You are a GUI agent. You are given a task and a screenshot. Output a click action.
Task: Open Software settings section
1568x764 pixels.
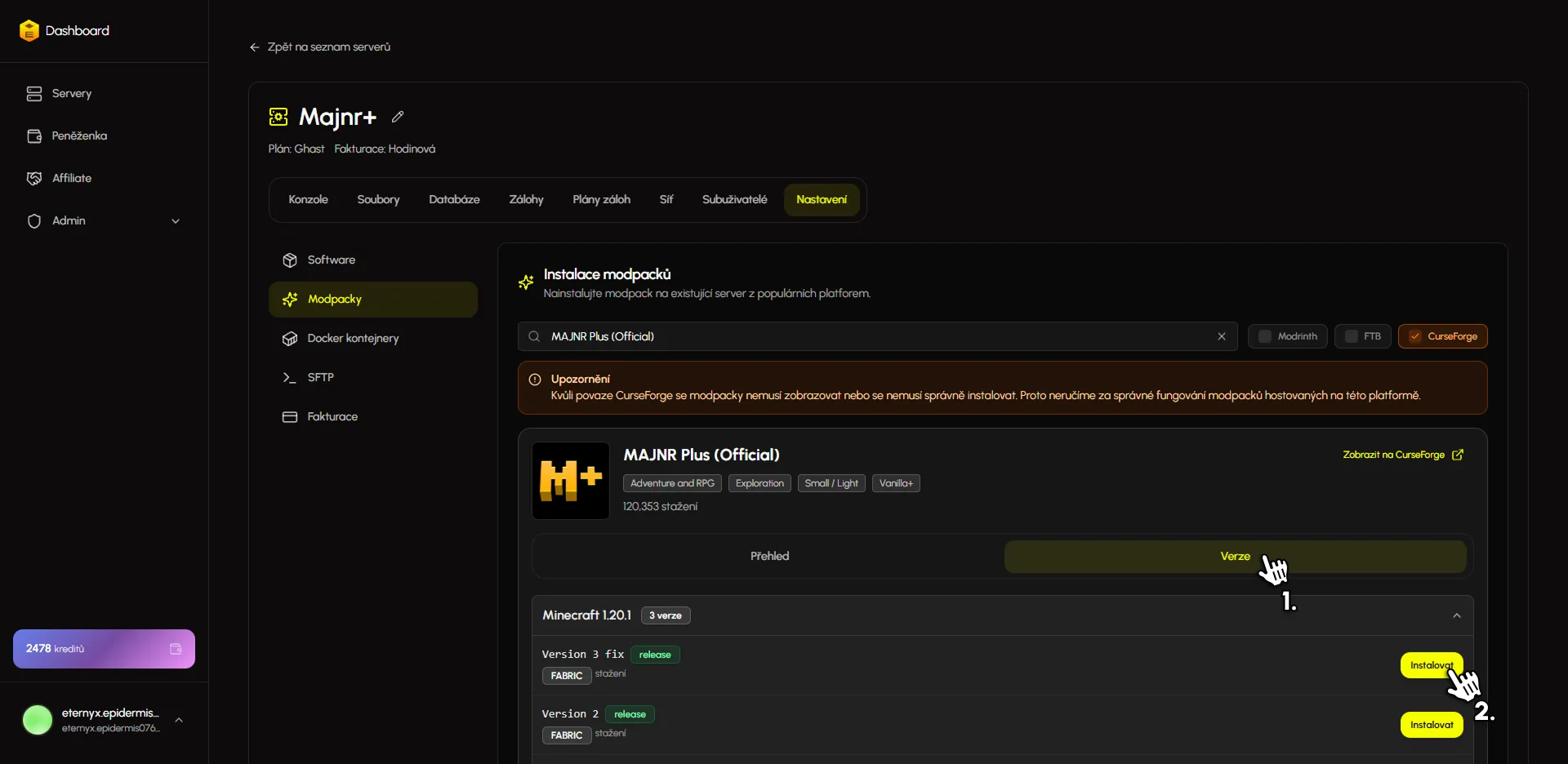pos(373,260)
